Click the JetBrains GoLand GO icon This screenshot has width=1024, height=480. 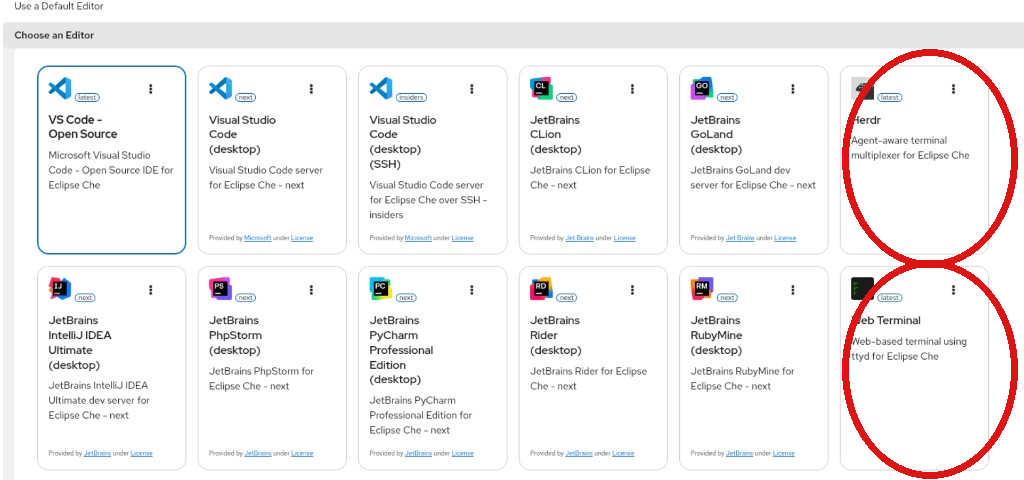tap(703, 88)
